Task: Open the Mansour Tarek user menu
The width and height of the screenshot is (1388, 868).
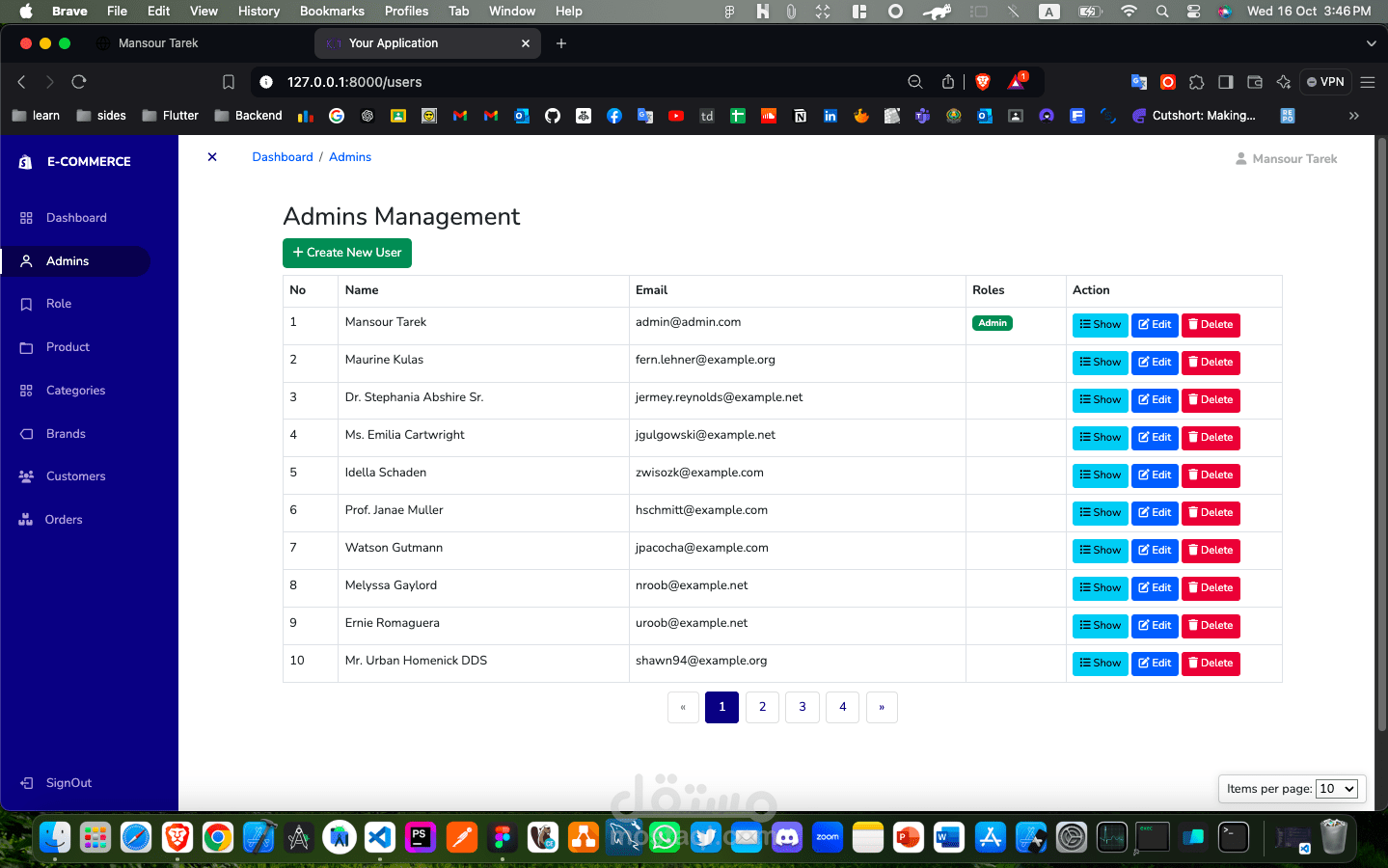Action: 1287,159
